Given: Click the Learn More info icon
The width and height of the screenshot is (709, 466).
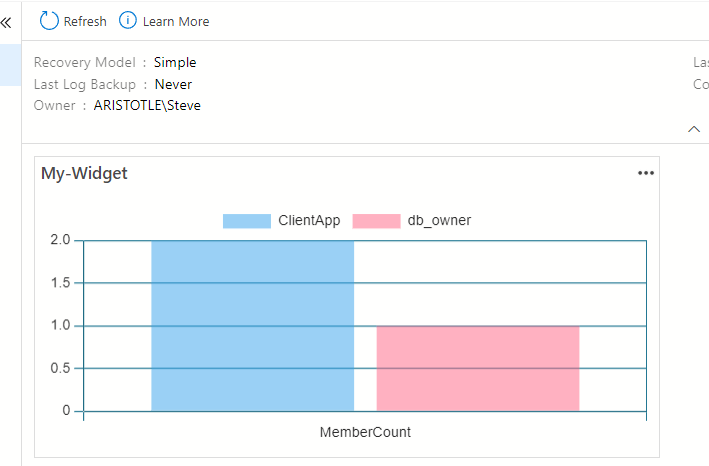Looking at the screenshot, I should point(128,20).
